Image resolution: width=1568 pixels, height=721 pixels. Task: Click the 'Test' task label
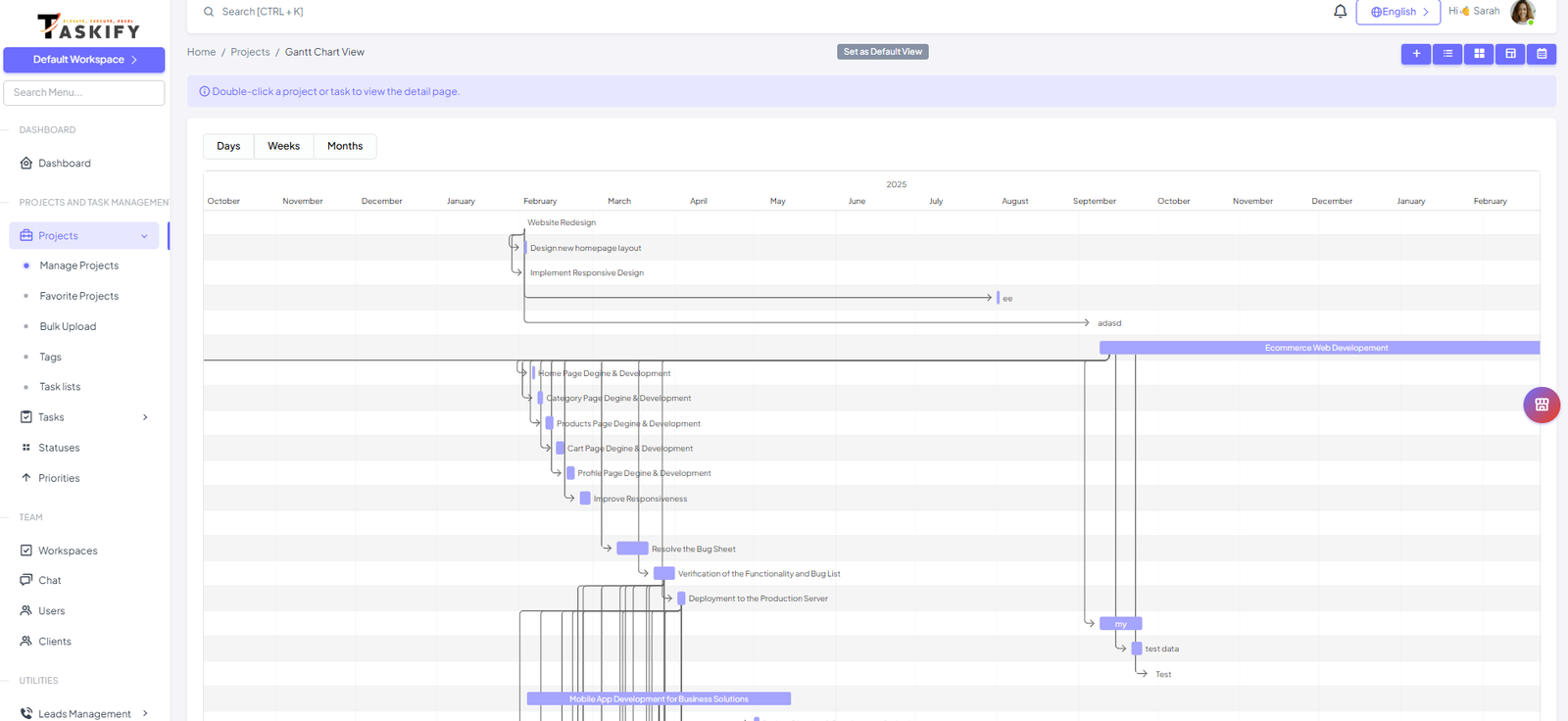1163,675
